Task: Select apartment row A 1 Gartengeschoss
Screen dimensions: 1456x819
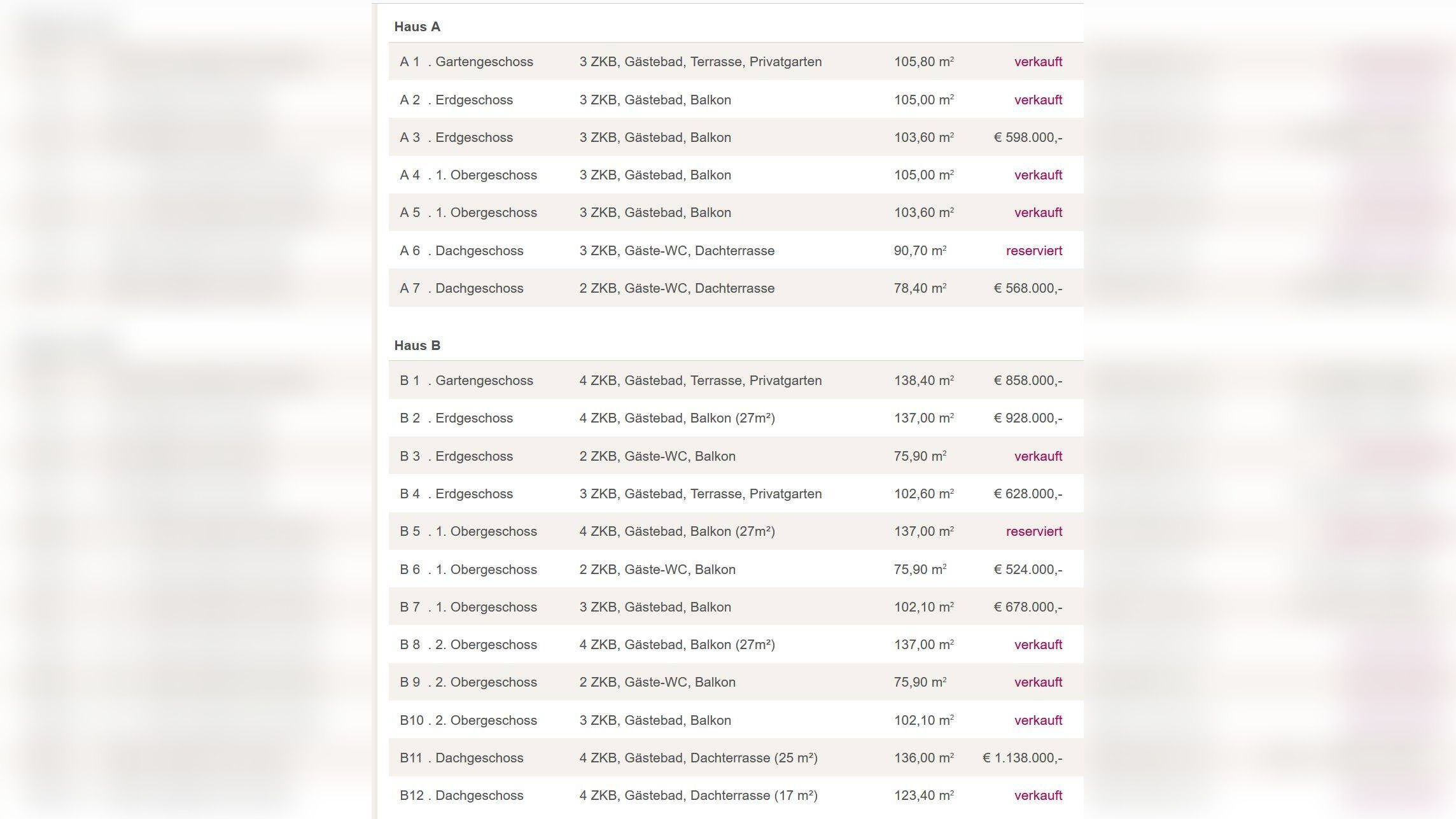Action: coord(466,62)
